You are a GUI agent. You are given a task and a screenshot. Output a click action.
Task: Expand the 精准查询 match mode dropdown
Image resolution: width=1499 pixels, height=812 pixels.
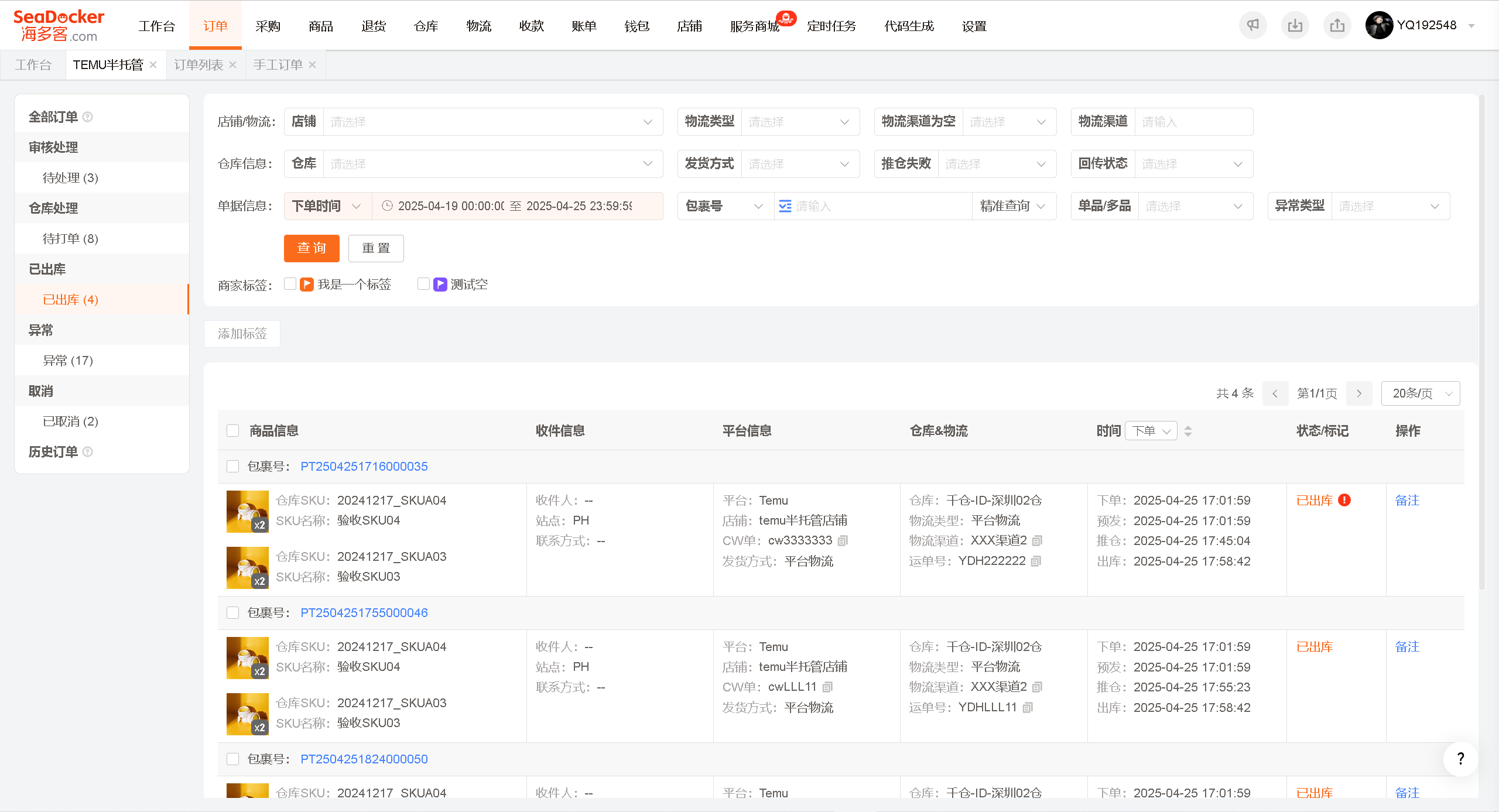(1014, 206)
